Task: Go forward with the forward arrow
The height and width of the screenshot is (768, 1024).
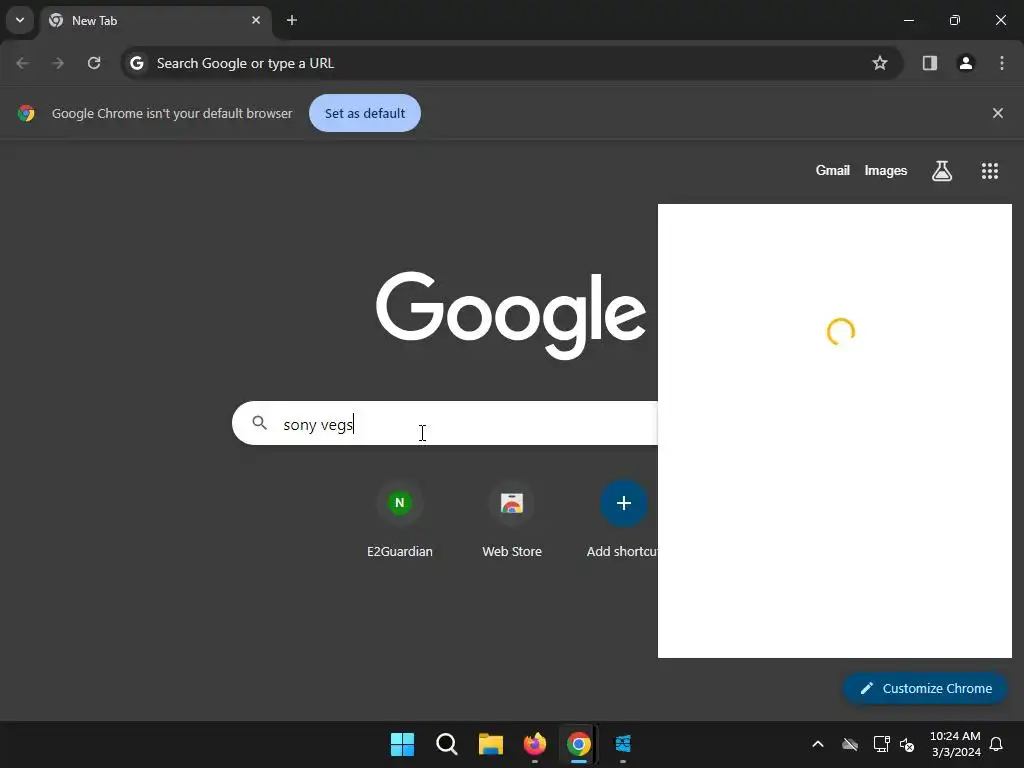Action: tap(58, 63)
